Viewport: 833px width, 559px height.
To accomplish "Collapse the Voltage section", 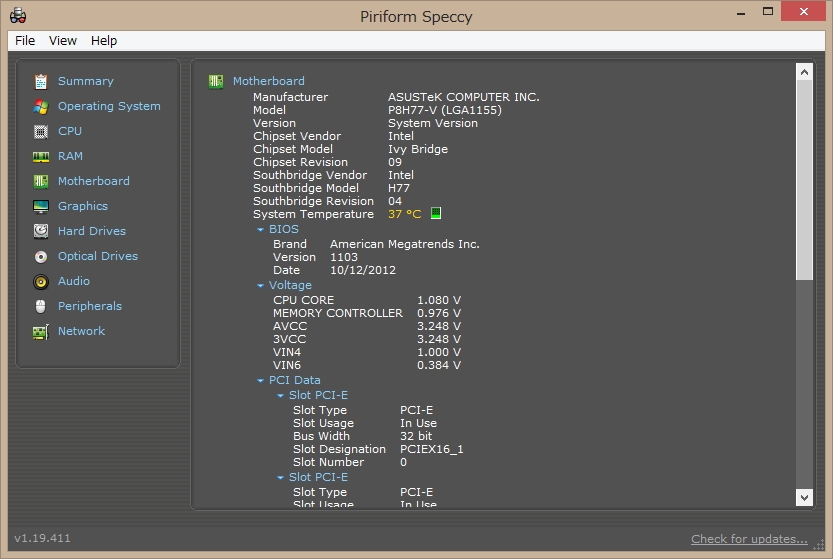I will (x=261, y=285).
